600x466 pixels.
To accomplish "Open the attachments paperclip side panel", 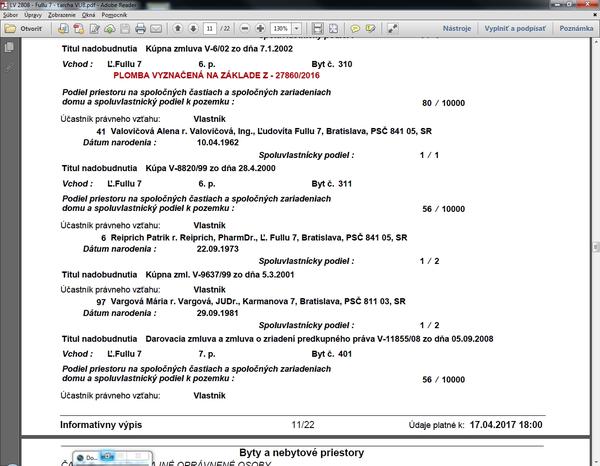I will click(x=9, y=68).
